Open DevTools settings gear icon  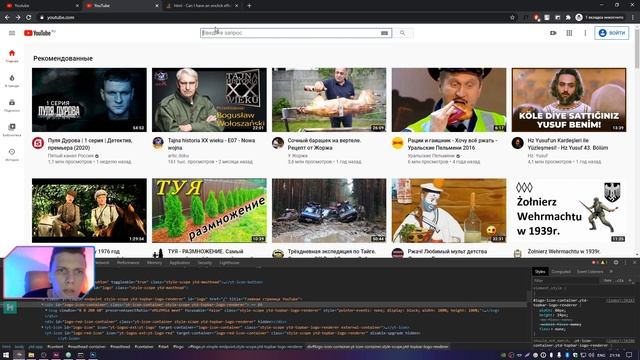click(x=616, y=262)
